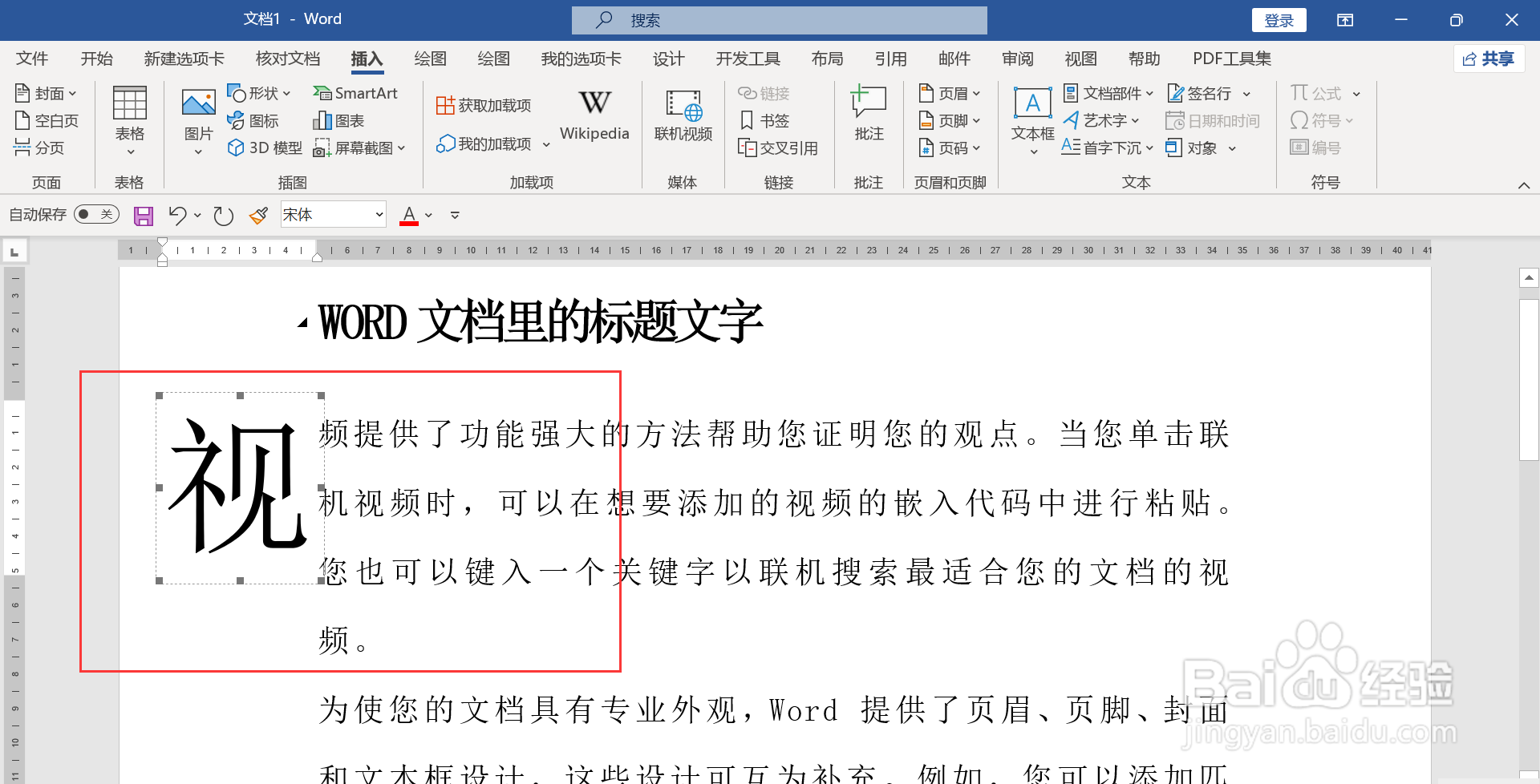Open Get Add-ins (获取加载项)
This screenshot has height=784, width=1540.
pyautogui.click(x=484, y=105)
